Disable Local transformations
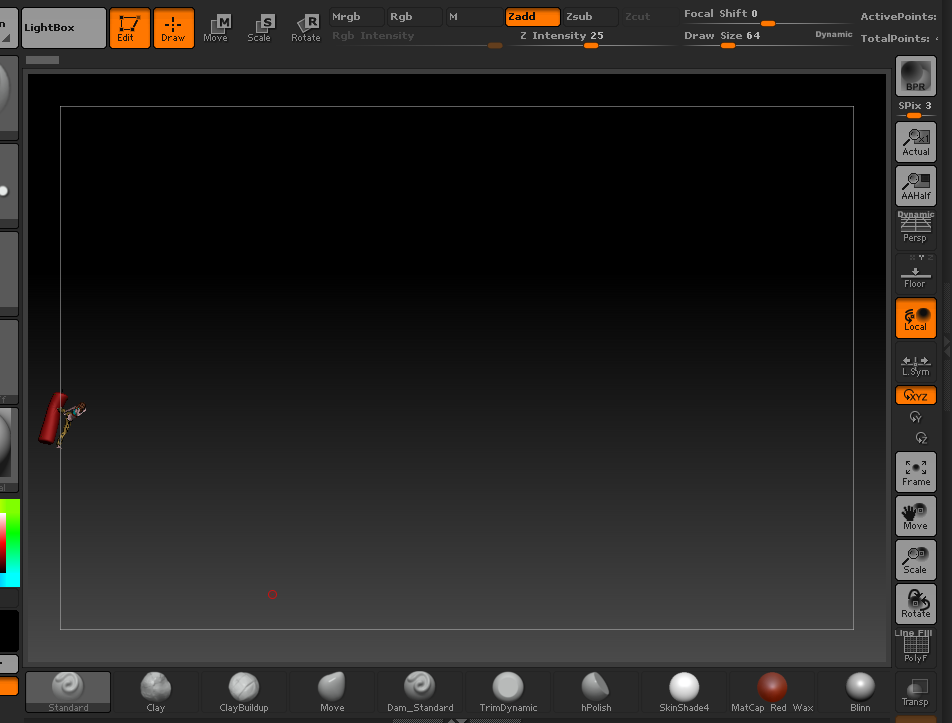952x723 pixels. tap(916, 317)
